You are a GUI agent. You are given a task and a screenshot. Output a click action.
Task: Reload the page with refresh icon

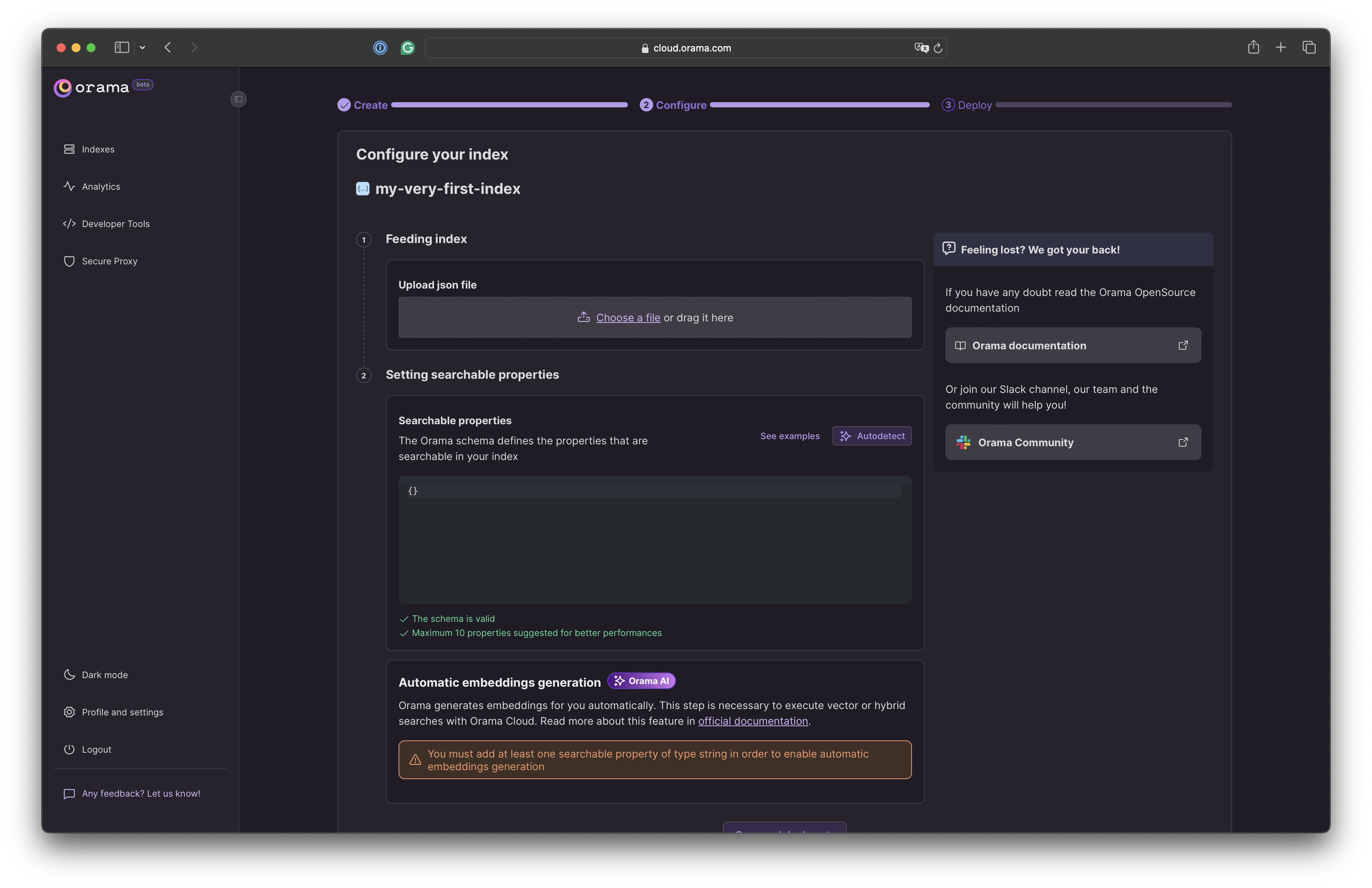pyautogui.click(x=937, y=48)
